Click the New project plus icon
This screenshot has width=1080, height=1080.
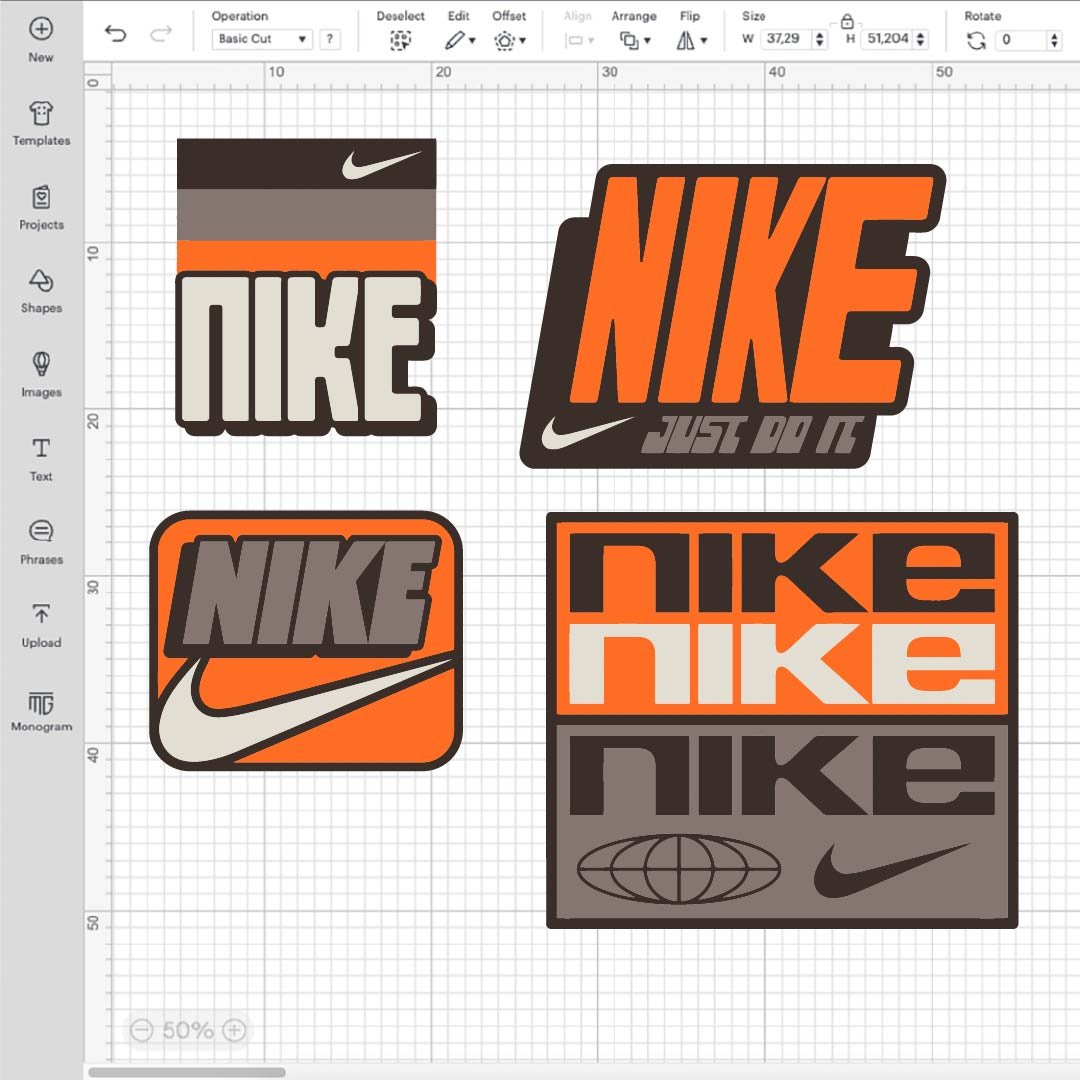(41, 29)
